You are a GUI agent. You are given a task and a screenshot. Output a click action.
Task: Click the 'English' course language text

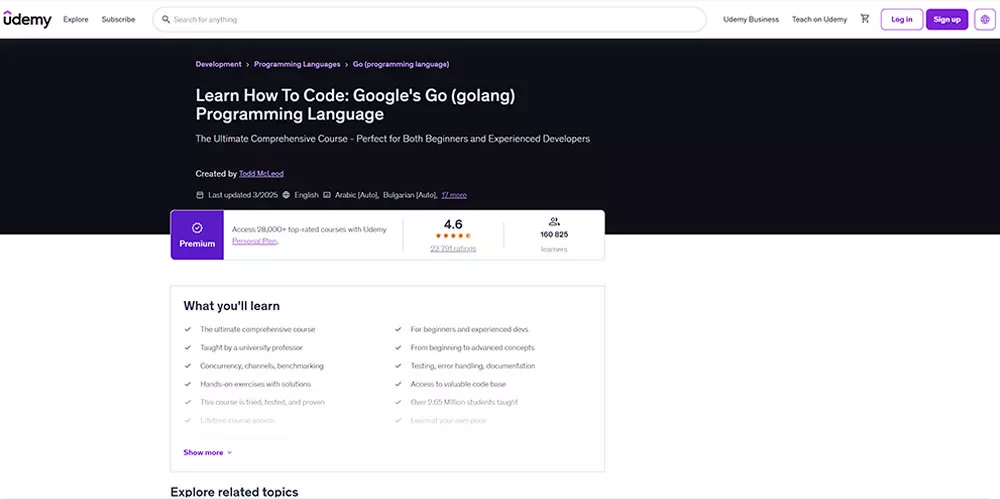[306, 195]
